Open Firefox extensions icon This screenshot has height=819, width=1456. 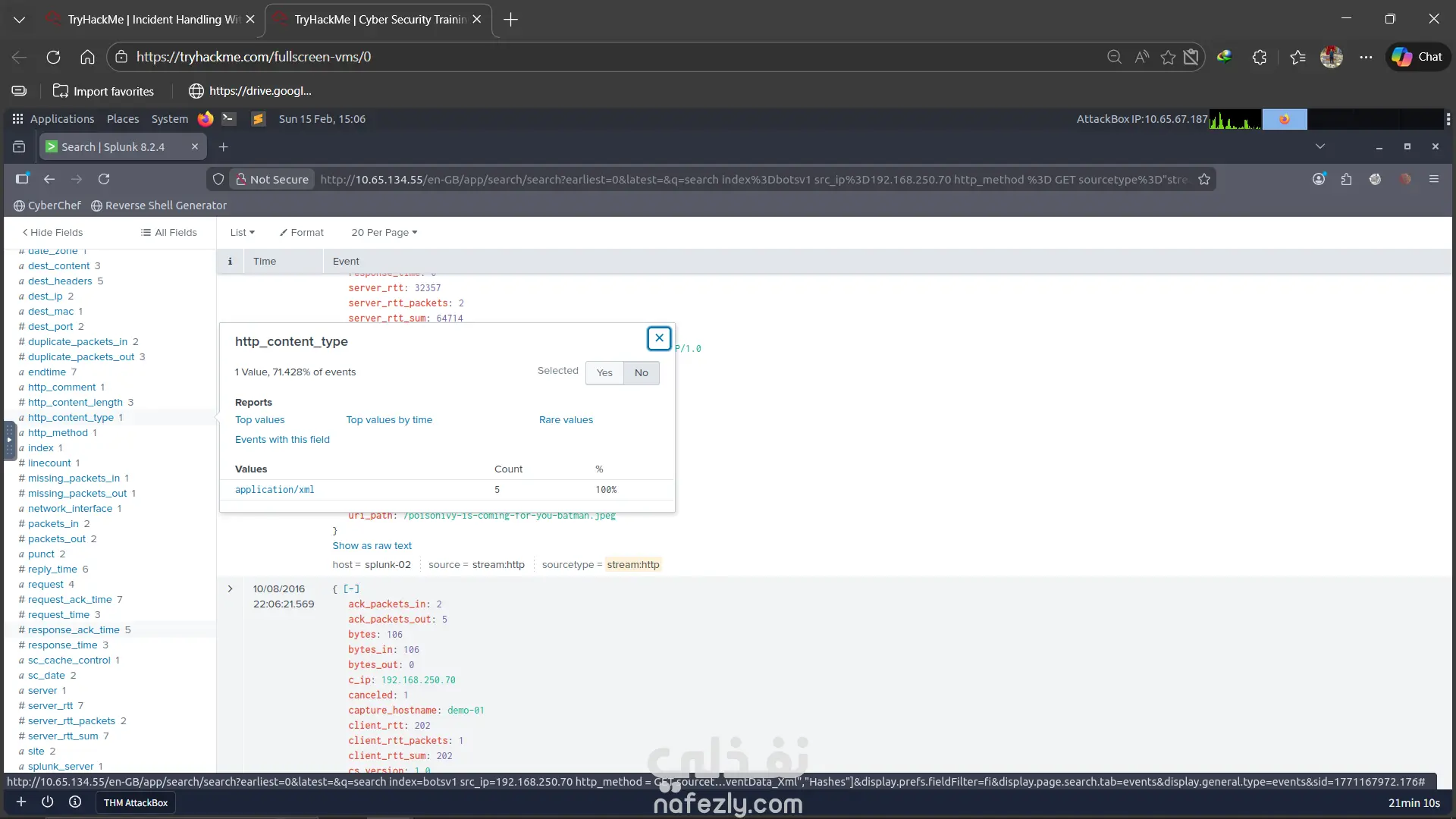pyautogui.click(x=1346, y=179)
